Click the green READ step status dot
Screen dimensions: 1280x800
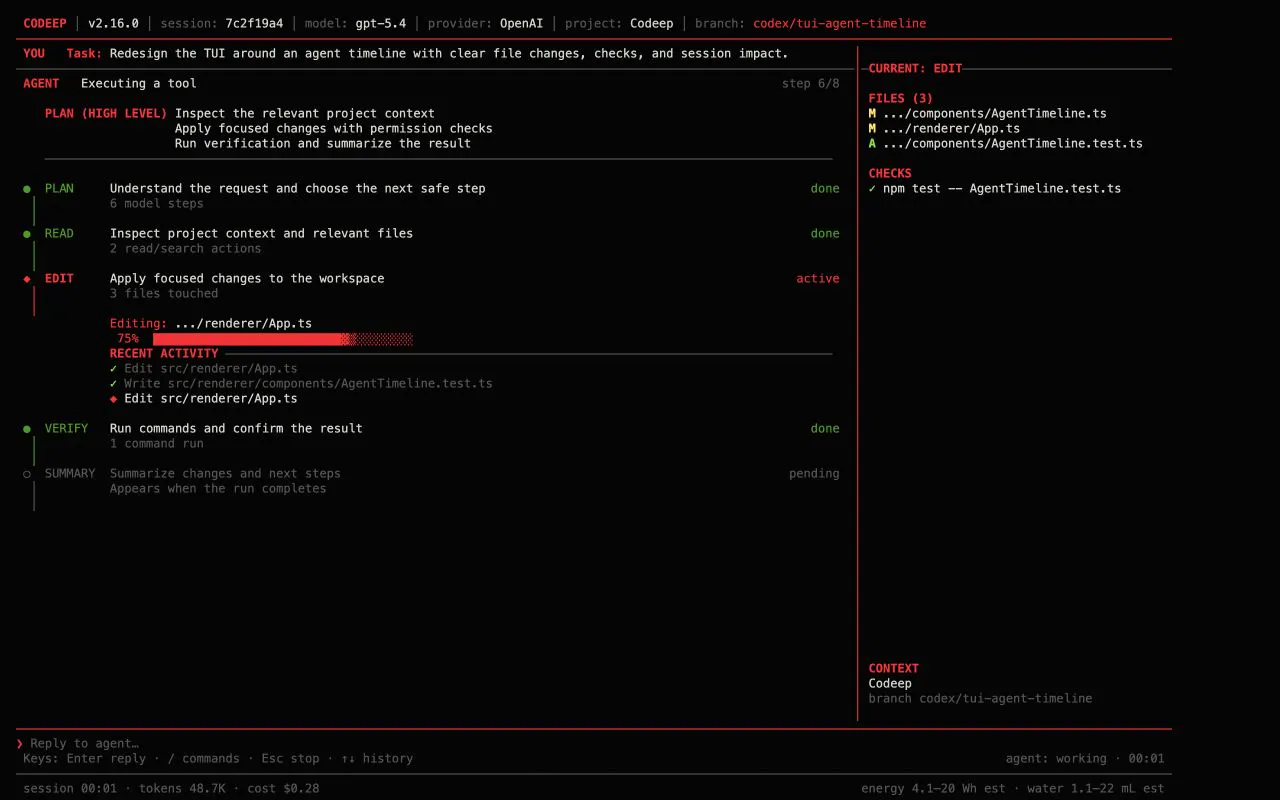pyautogui.click(x=27, y=234)
